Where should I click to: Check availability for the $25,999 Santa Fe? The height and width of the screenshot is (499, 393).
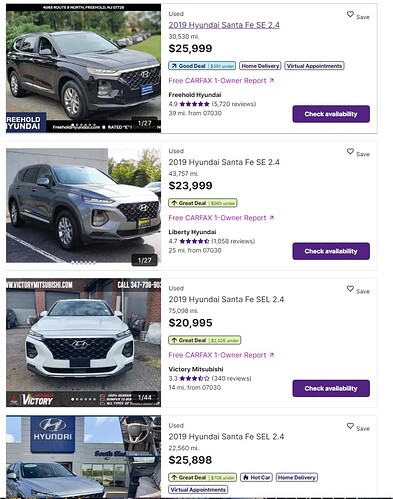tap(331, 114)
